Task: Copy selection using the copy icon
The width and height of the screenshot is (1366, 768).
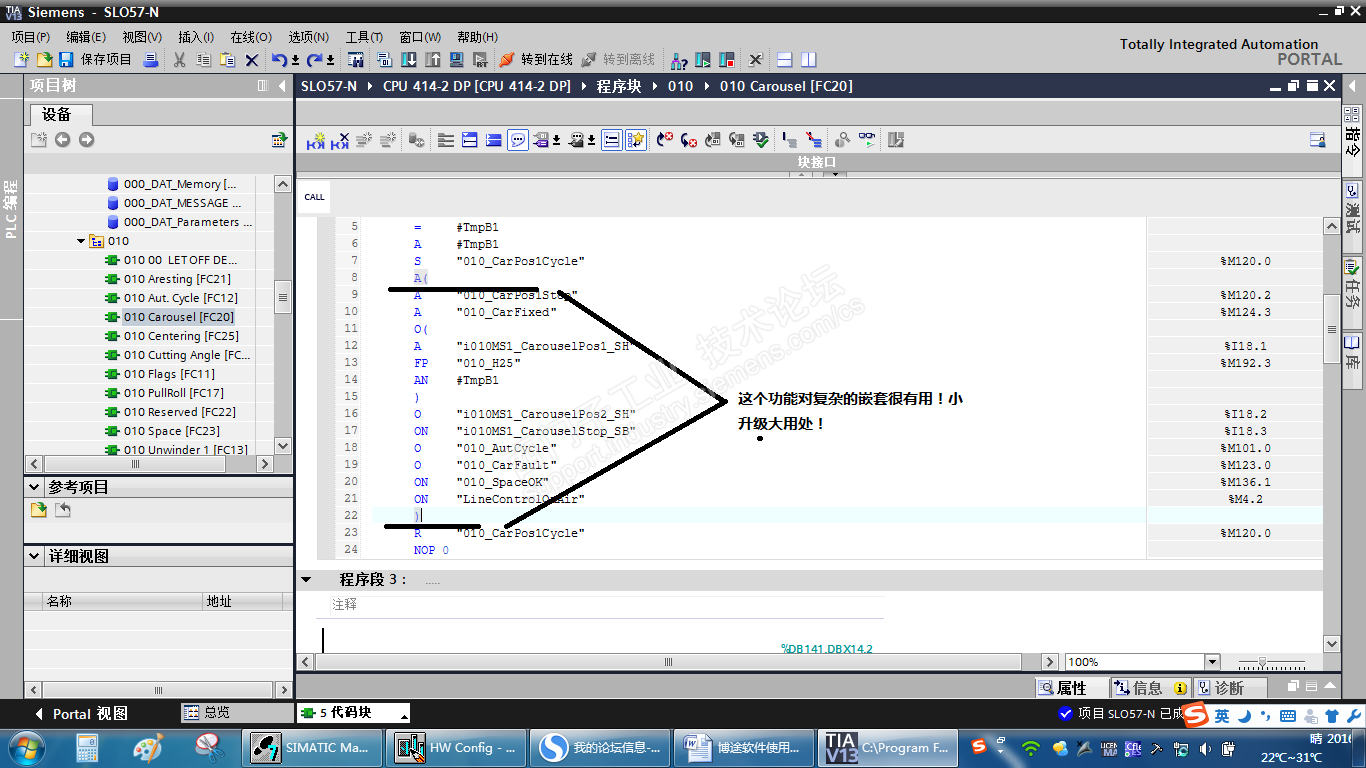Action: (204, 60)
